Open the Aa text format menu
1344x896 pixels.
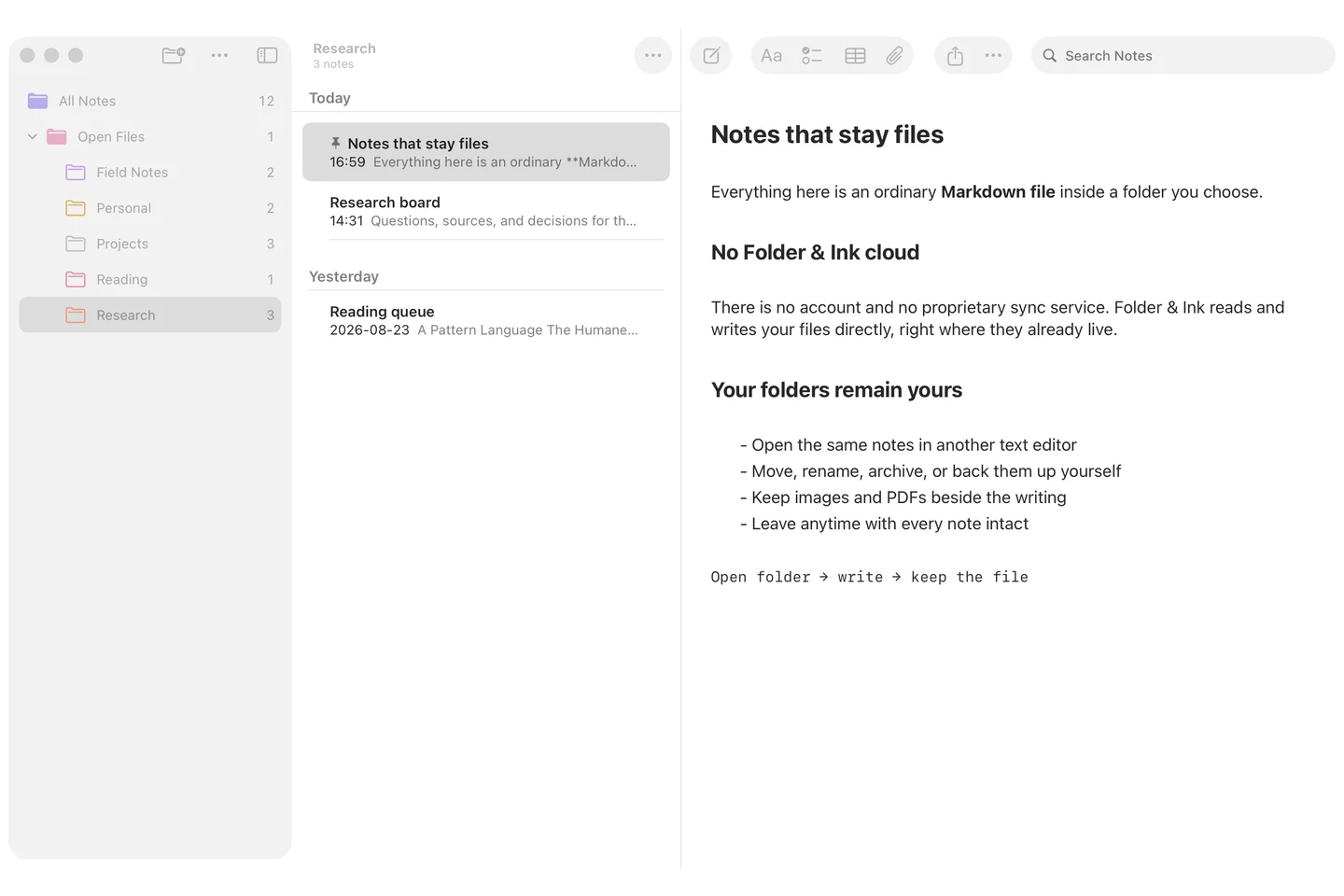[771, 55]
